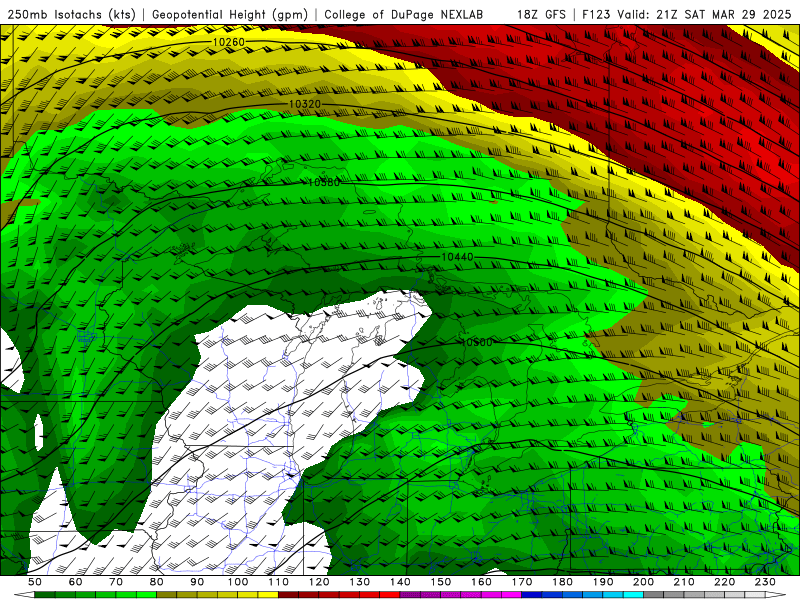Viewport: 800px width, 600px height.
Task: Click the left arrow end of the color bar
Action: [x=24, y=595]
